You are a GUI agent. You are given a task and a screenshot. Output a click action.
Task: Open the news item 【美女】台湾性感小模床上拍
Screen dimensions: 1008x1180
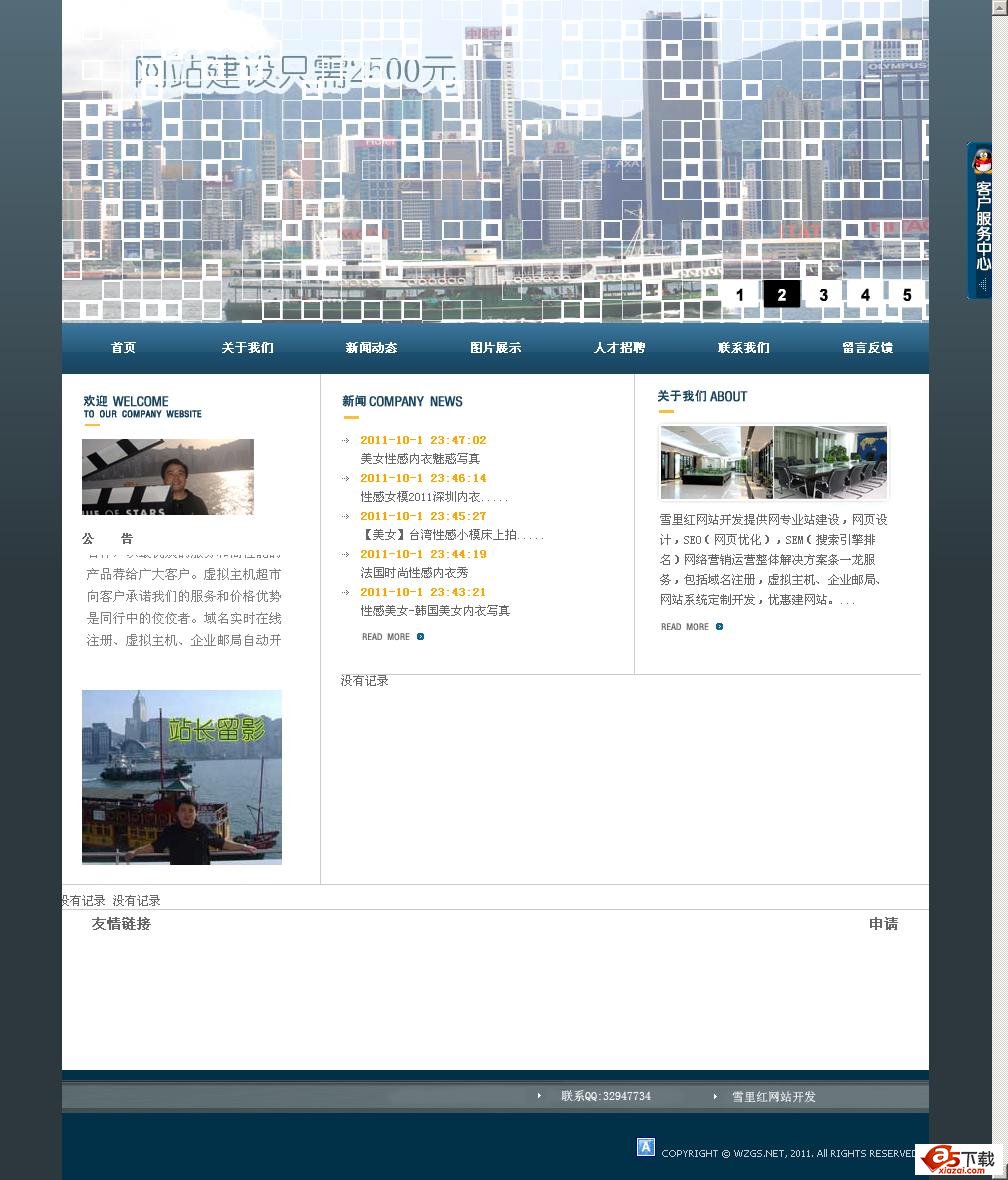tap(452, 535)
